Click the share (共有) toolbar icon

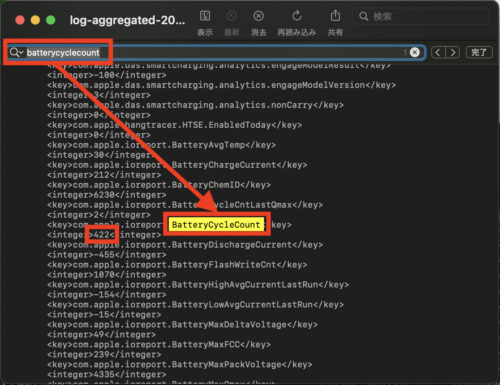click(x=335, y=16)
